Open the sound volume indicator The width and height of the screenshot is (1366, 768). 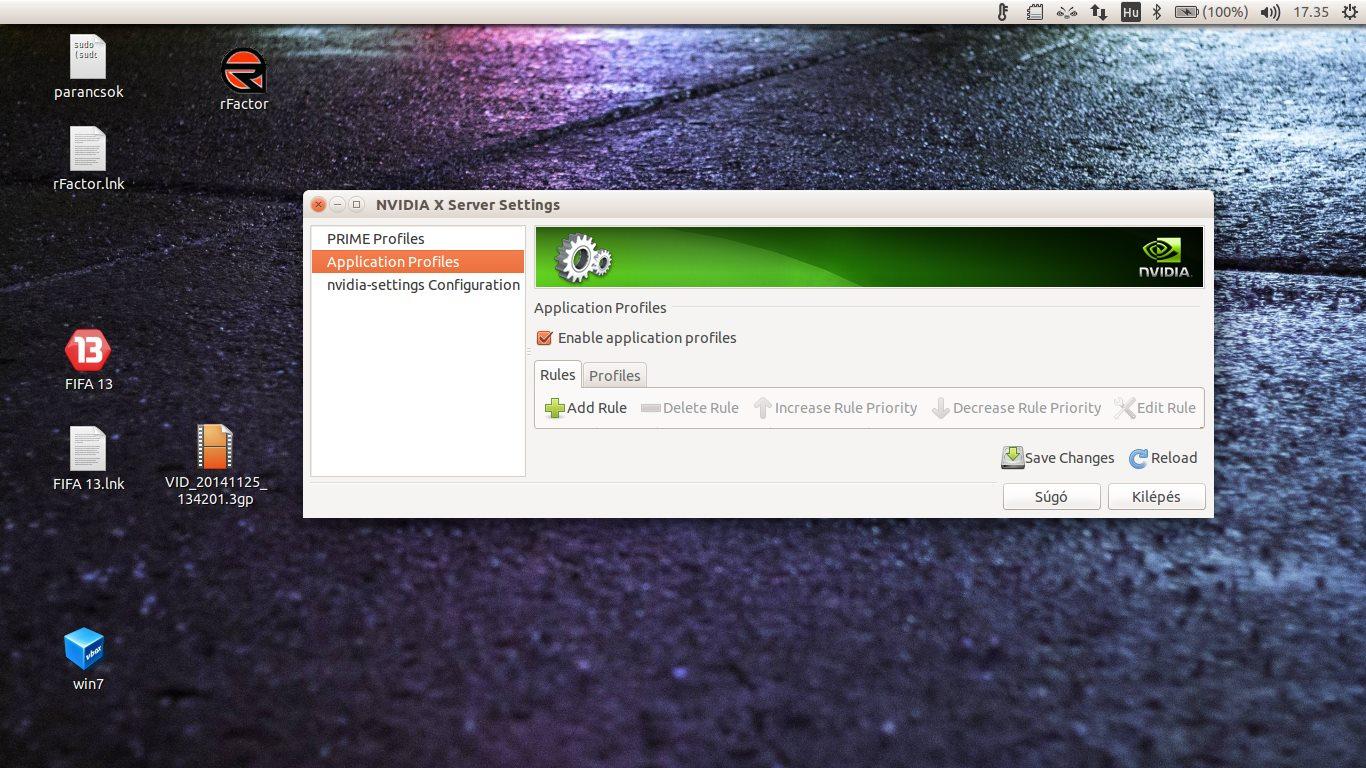(1270, 12)
